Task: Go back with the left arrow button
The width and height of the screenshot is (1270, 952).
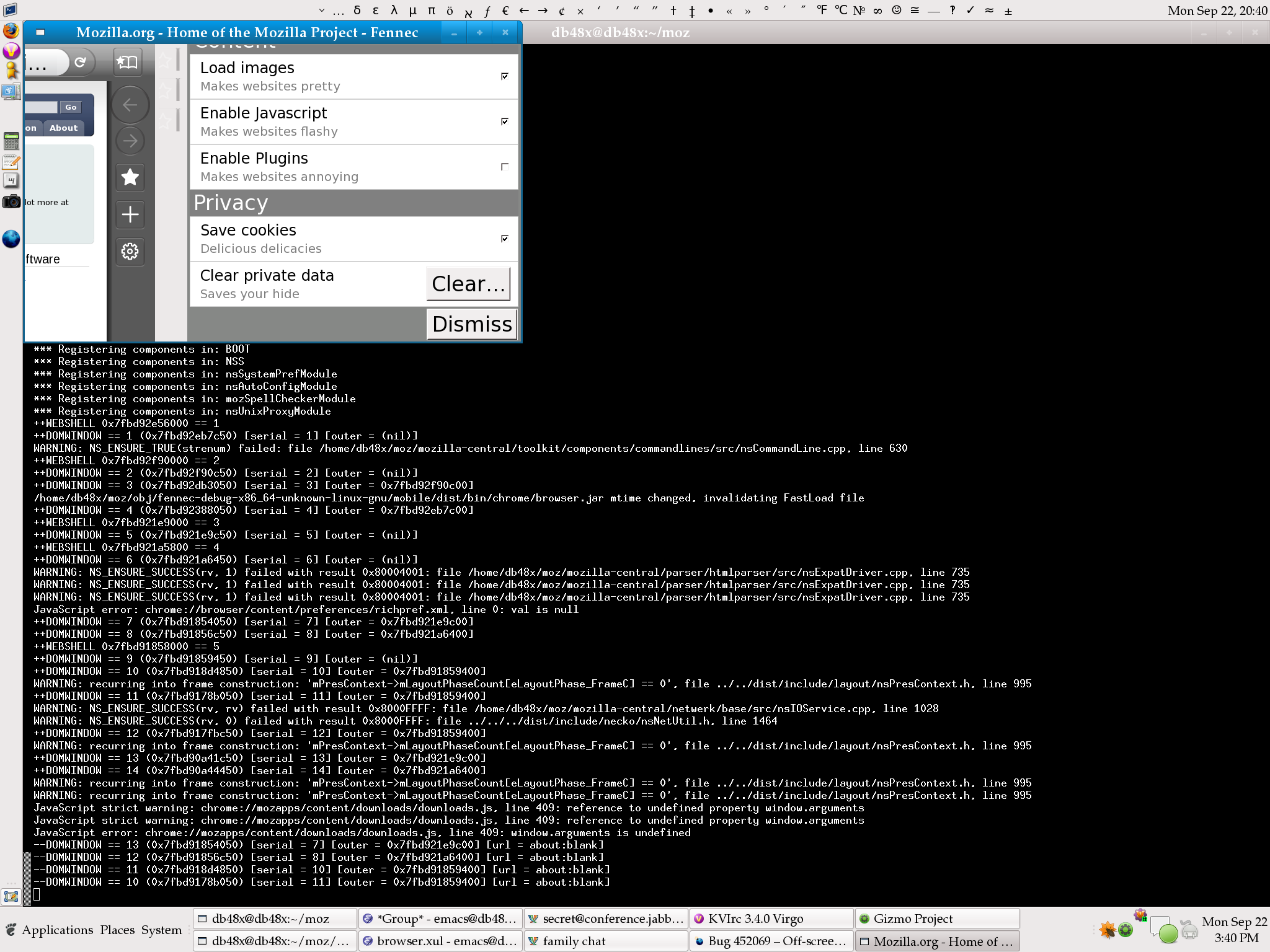Action: [130, 105]
